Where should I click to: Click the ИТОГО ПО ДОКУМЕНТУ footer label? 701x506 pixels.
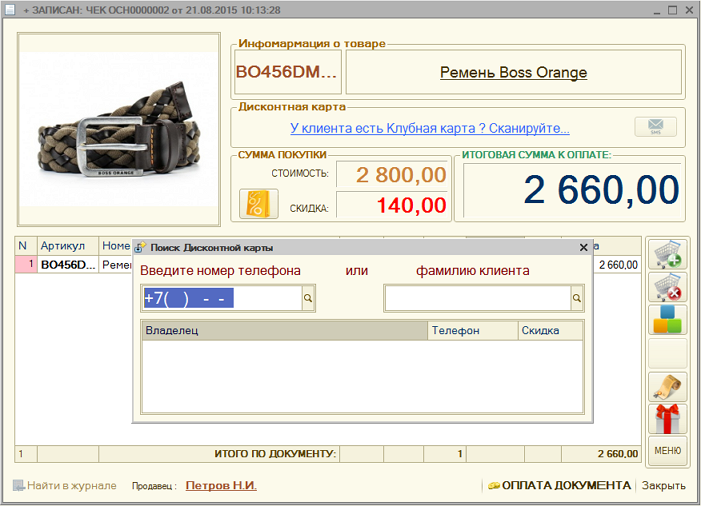[x=275, y=454]
